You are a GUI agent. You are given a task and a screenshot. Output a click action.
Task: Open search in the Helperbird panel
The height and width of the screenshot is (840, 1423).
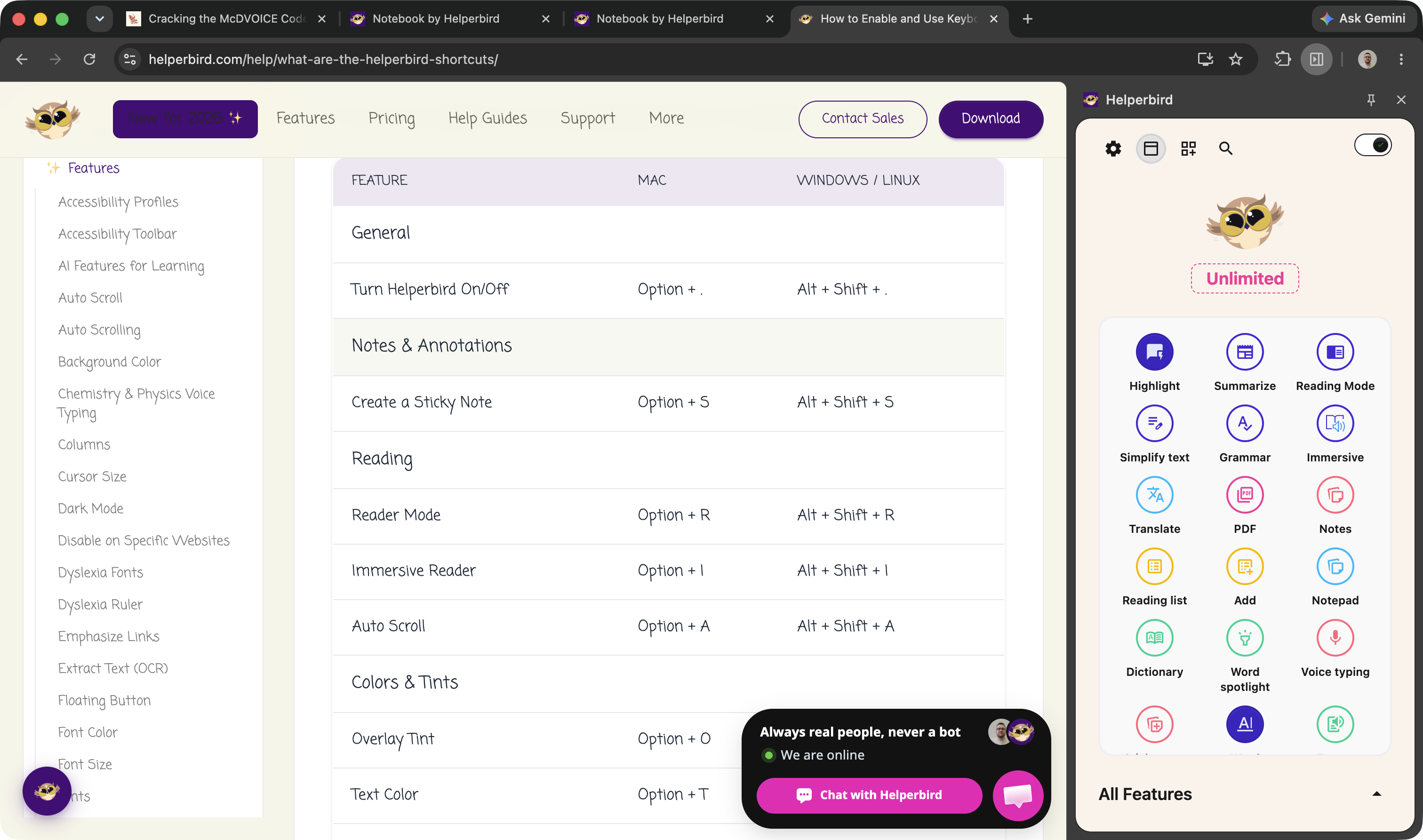click(1225, 148)
